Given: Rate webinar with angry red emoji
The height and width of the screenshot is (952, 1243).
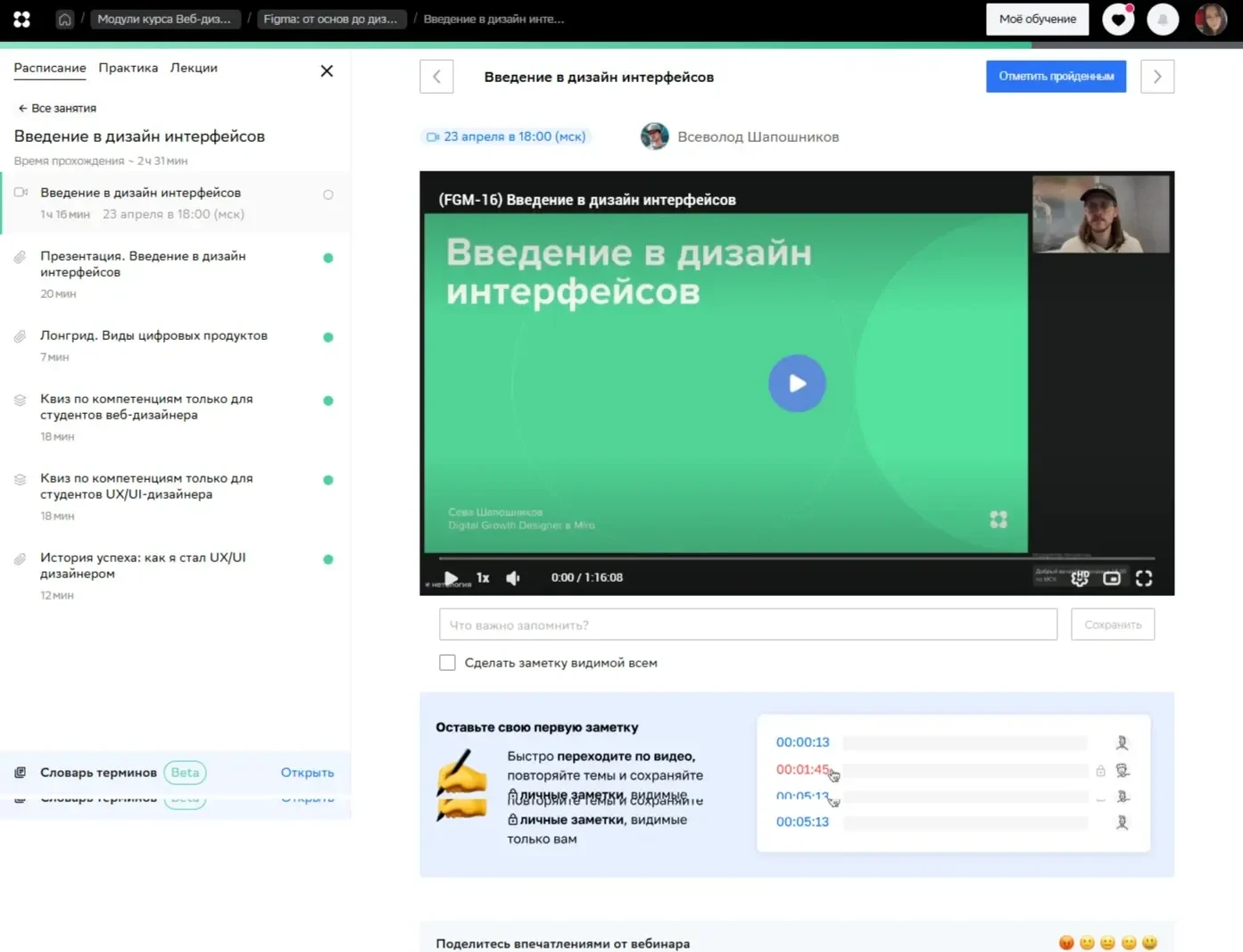Looking at the screenshot, I should click(x=1066, y=943).
